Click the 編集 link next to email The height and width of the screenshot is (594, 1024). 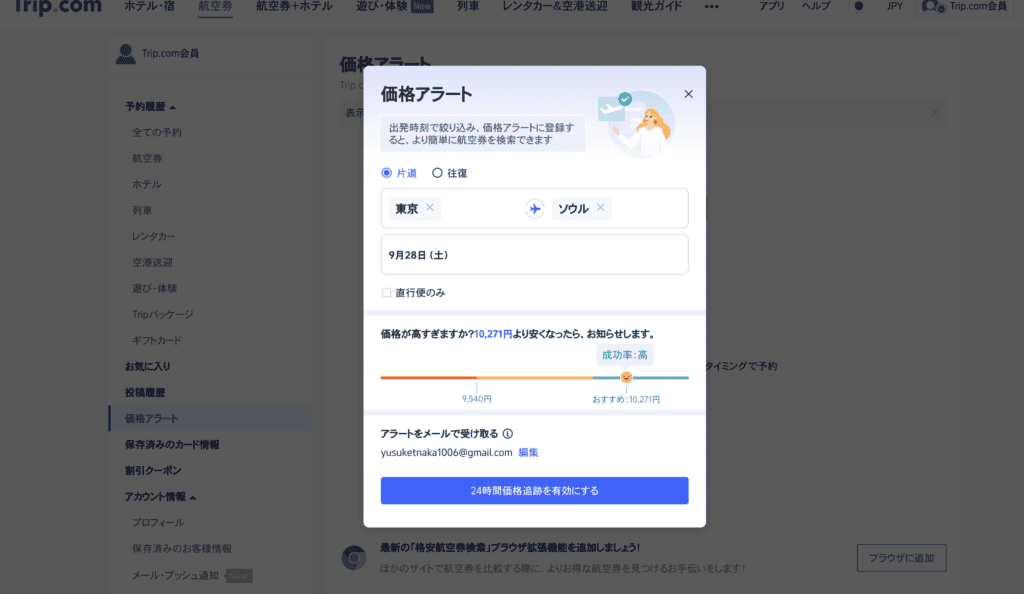(528, 452)
